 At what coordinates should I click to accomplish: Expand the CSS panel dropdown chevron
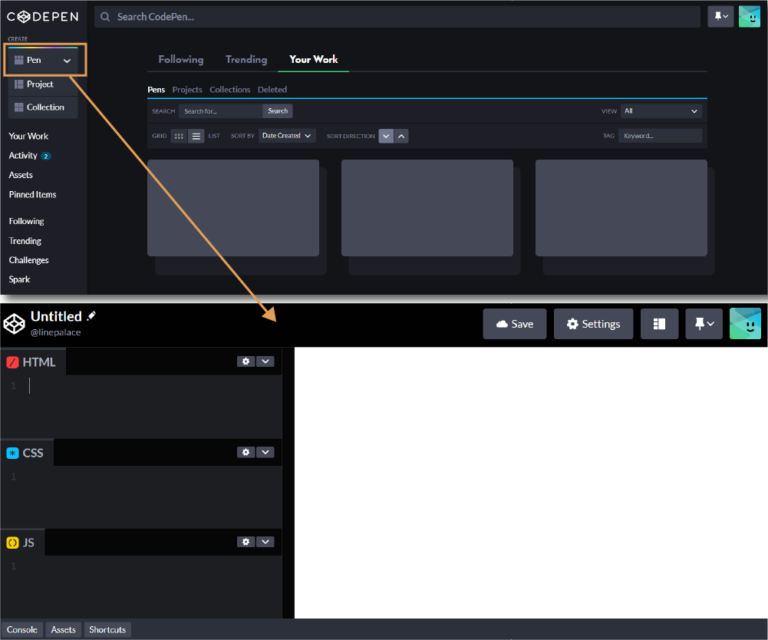tap(265, 452)
